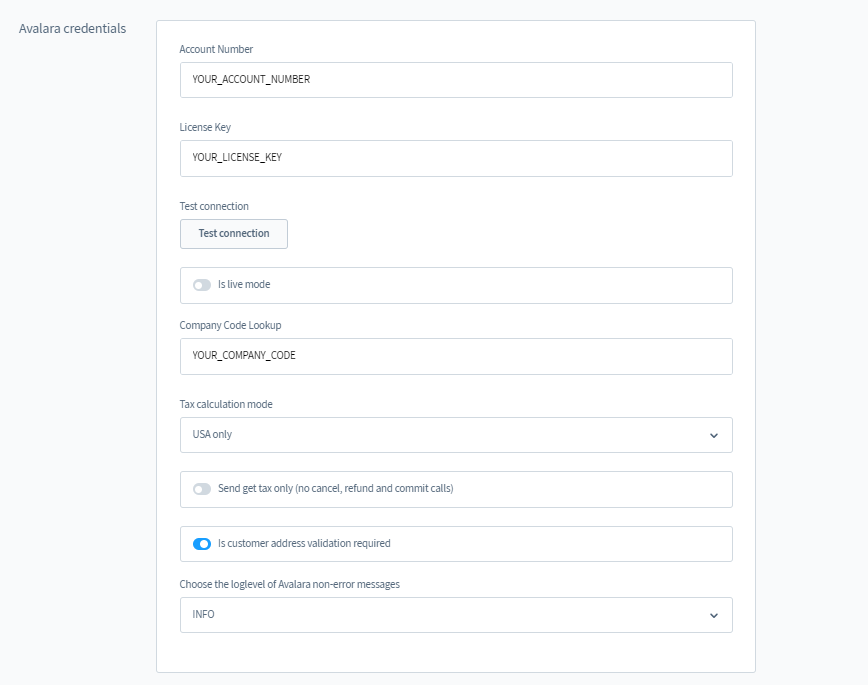
Task: Click the License Key field label
Action: click(205, 127)
